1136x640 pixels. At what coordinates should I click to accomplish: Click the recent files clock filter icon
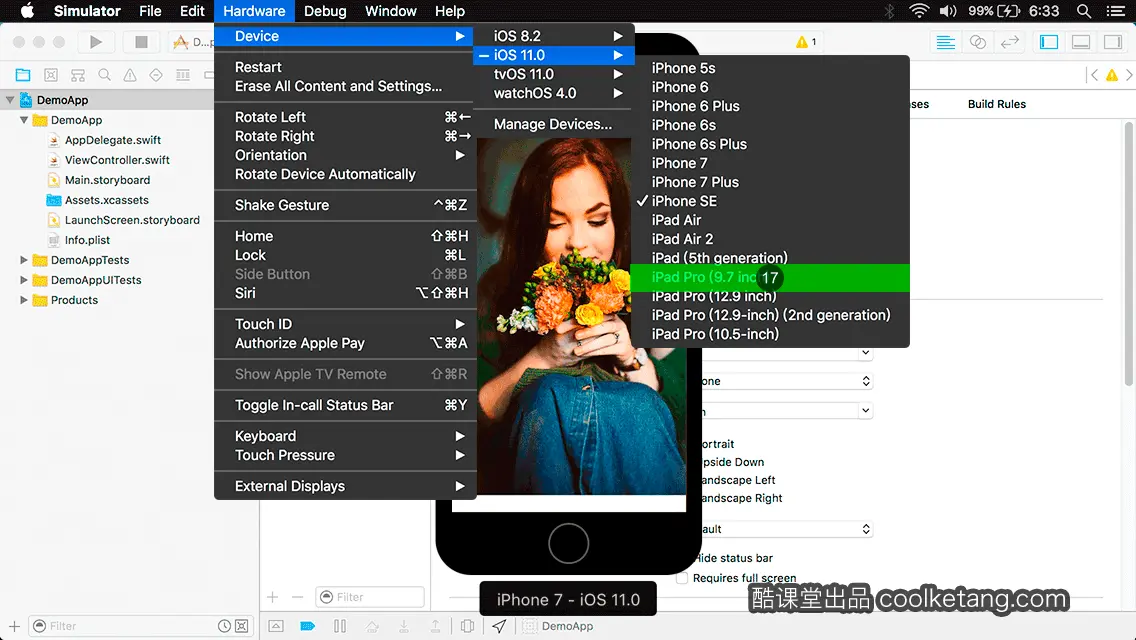pyautogui.click(x=225, y=626)
